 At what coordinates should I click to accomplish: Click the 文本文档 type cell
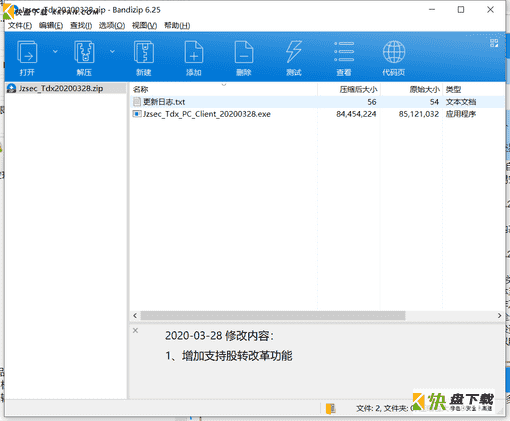[x=461, y=102]
